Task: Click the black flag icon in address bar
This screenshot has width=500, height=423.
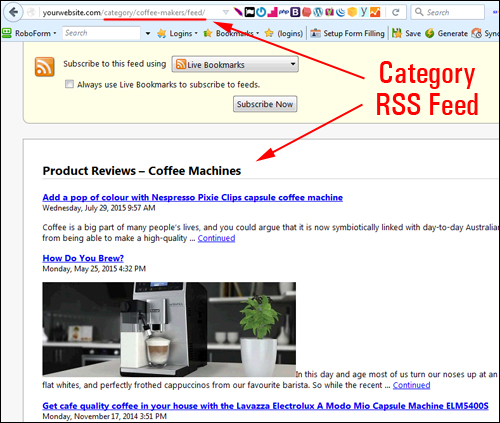Action: pos(249,12)
